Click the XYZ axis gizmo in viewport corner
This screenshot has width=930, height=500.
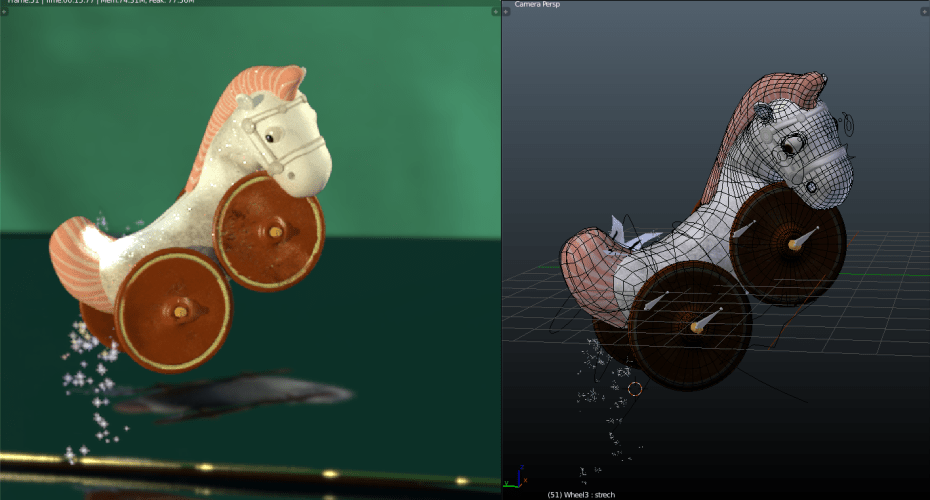515,478
